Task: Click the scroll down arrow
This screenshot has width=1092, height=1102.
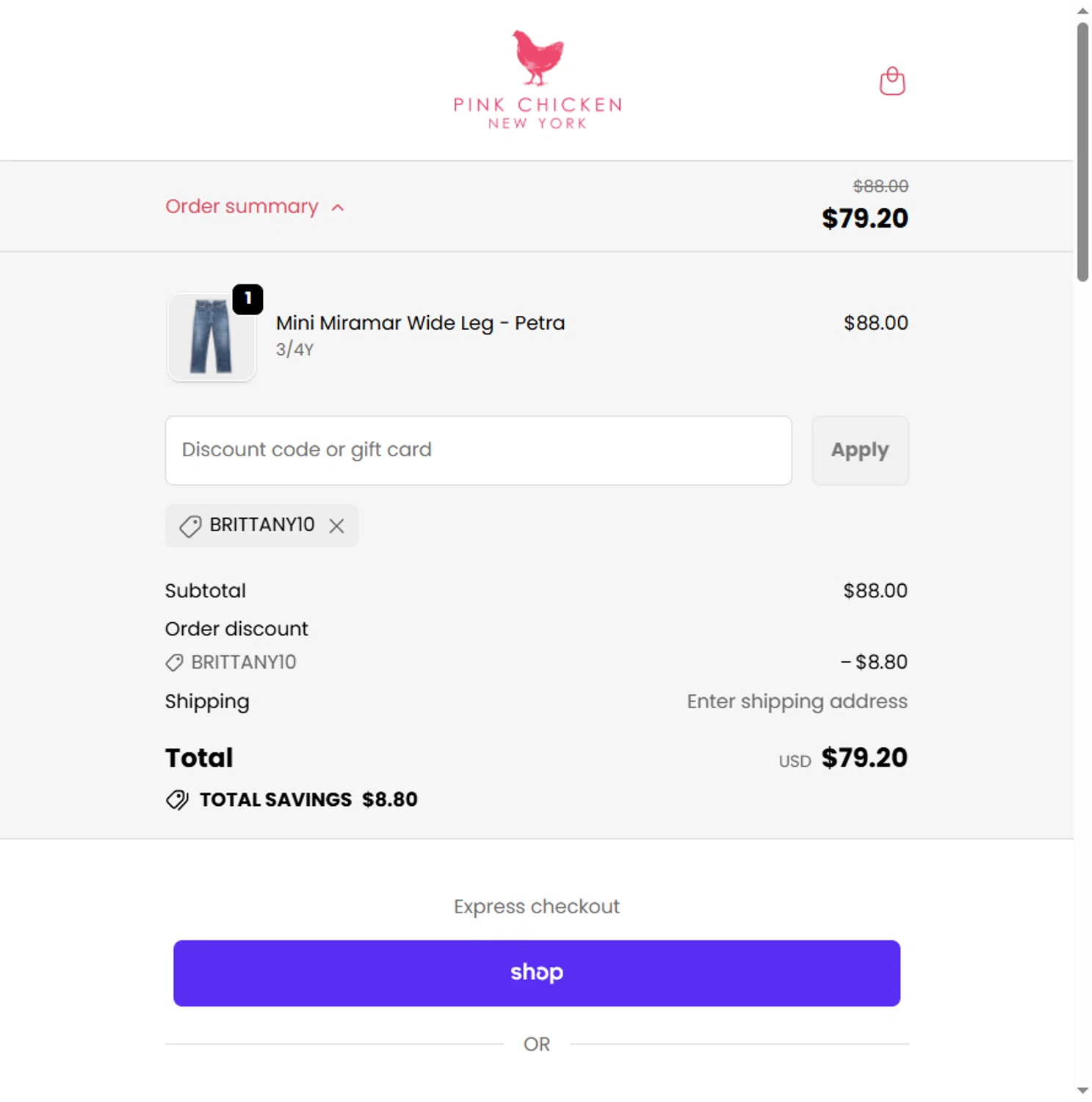Action: [1082, 1091]
